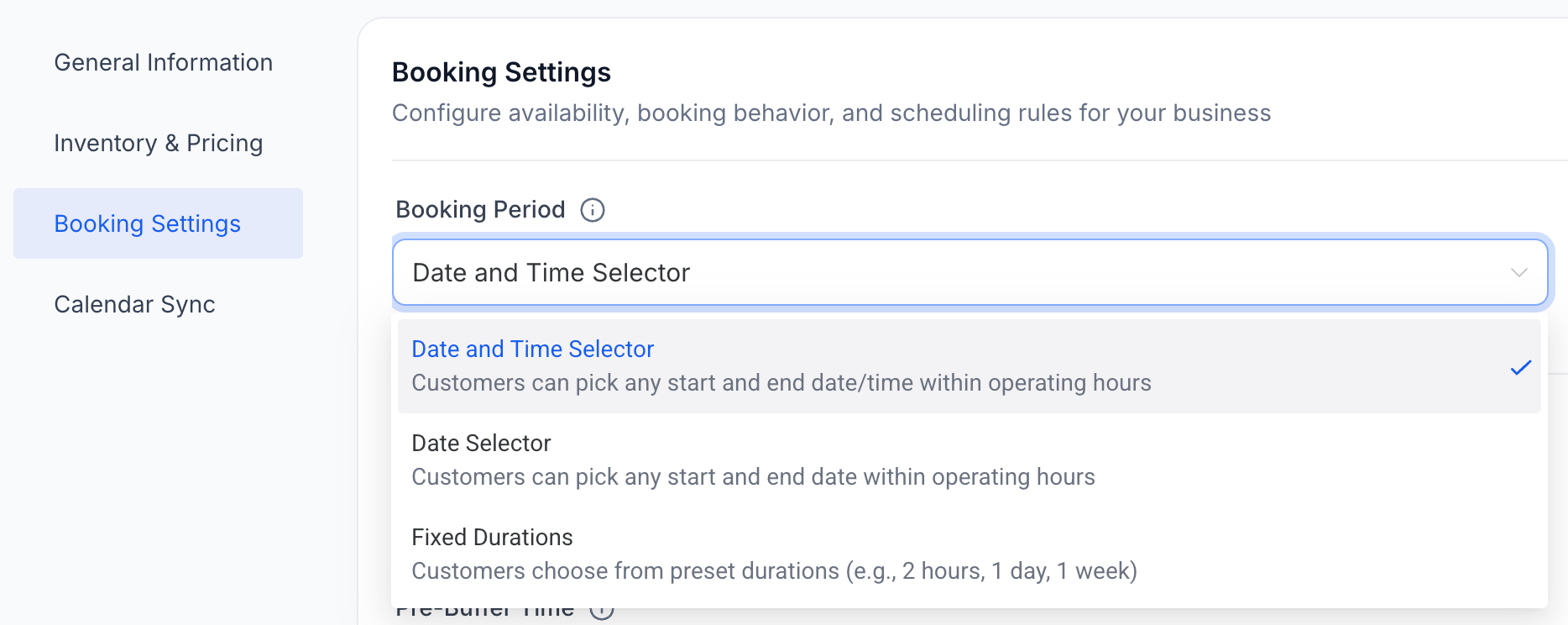Open the Calendar Sync section
Image resolution: width=1568 pixels, height=625 pixels.
[x=134, y=304]
